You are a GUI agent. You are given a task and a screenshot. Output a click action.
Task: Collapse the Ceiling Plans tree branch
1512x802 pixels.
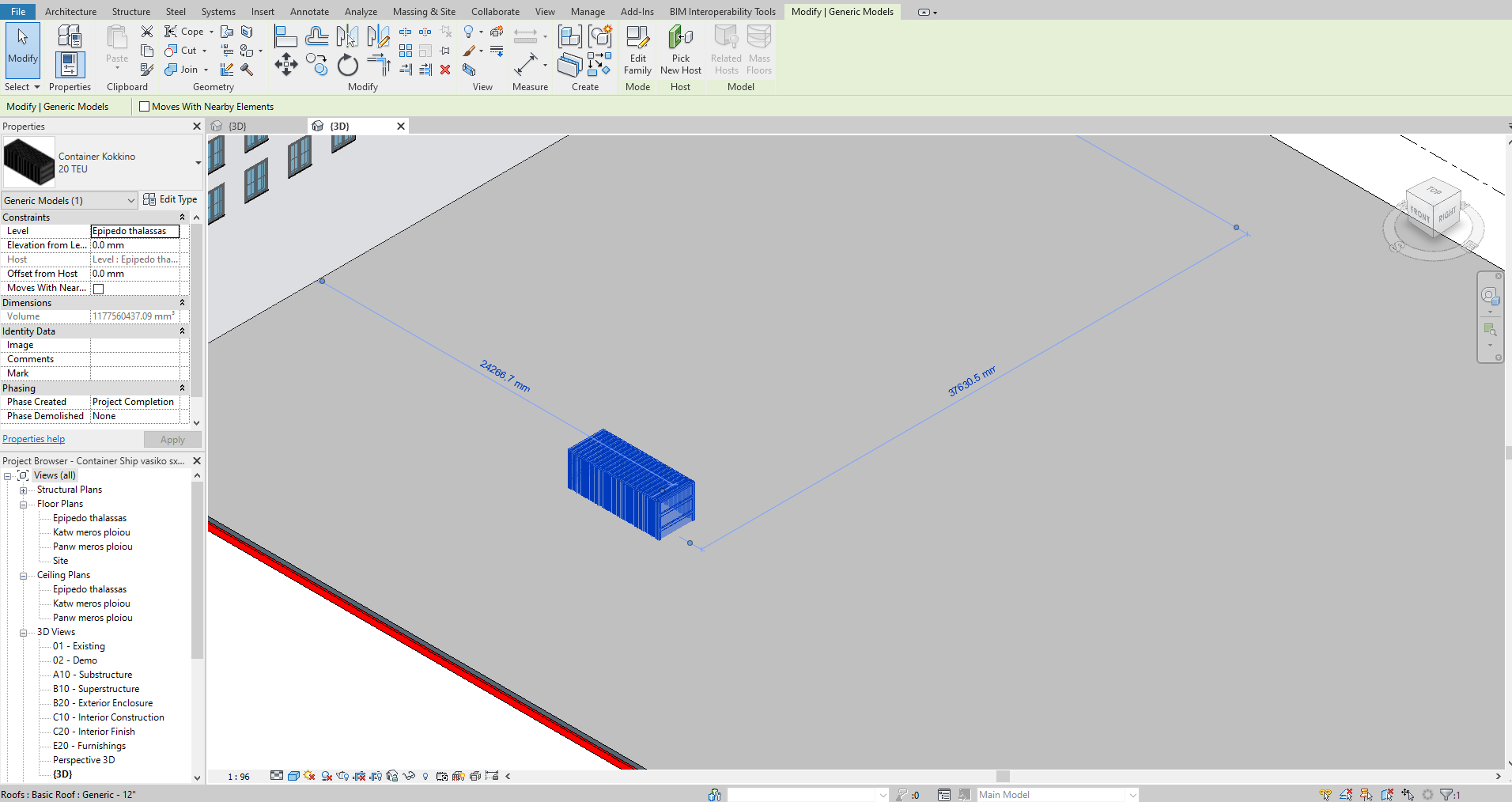pos(24,575)
